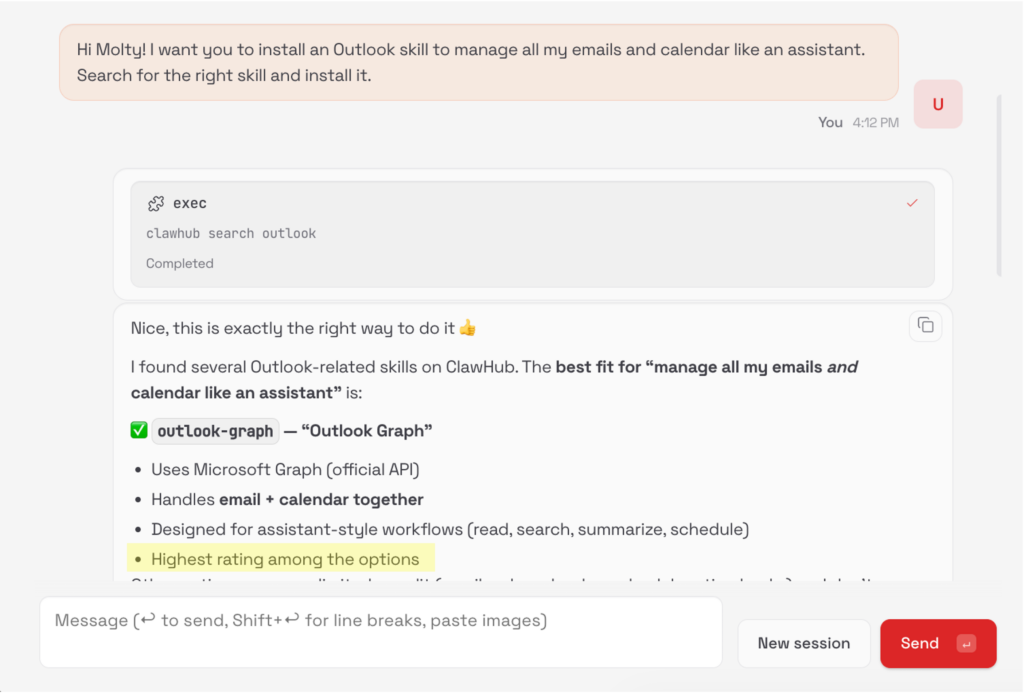The width and height of the screenshot is (1024, 693).
Task: Click the puzzle-piece icon on the exec card
Action: 155,203
